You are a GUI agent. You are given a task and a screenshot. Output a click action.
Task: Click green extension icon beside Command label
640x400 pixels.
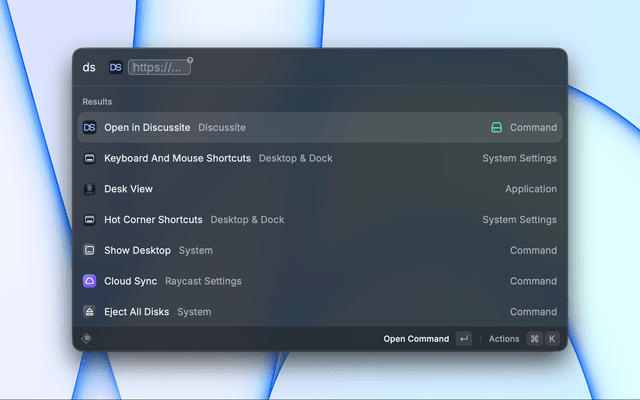coord(496,127)
